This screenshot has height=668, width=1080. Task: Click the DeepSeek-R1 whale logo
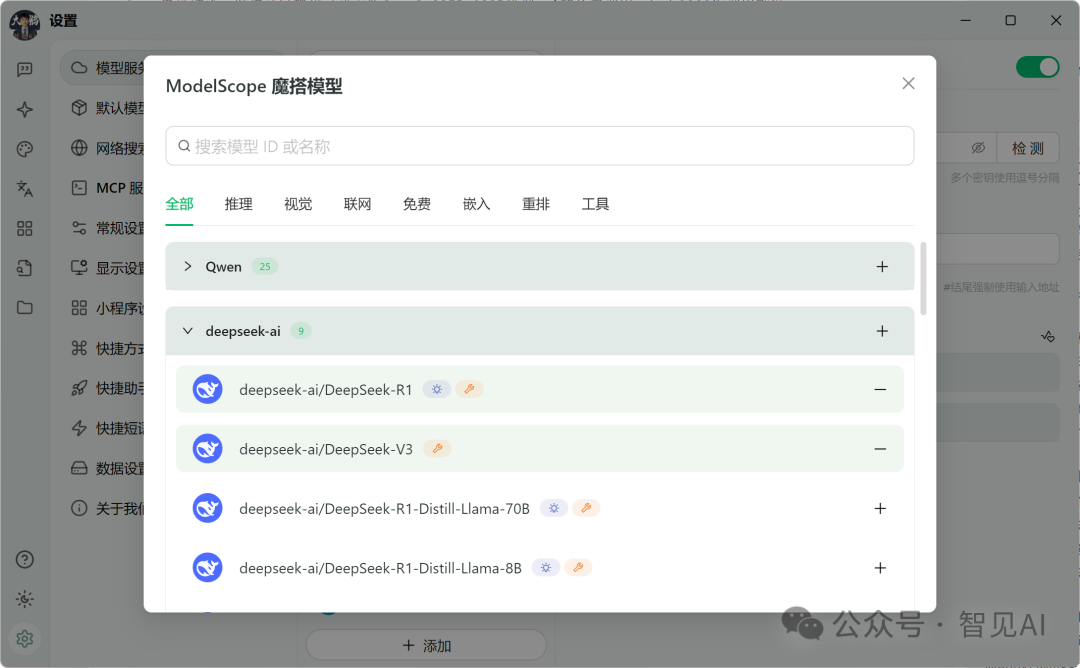click(207, 389)
